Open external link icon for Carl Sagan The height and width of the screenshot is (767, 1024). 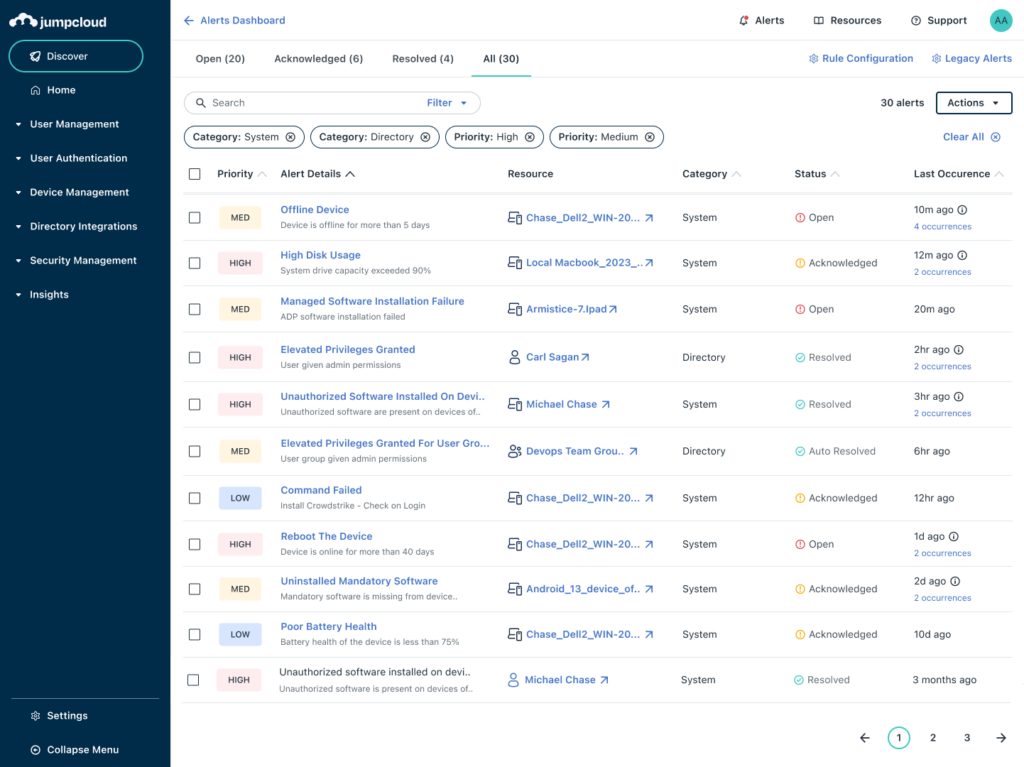[586, 357]
